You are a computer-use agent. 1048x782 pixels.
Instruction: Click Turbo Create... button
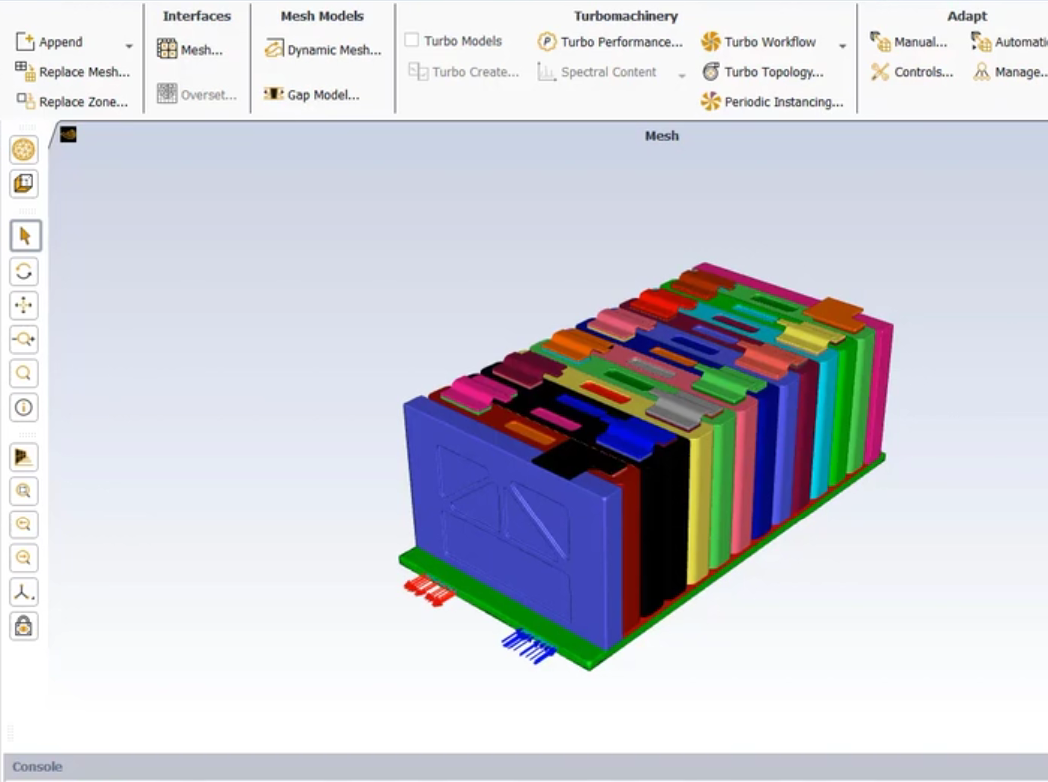coord(464,72)
